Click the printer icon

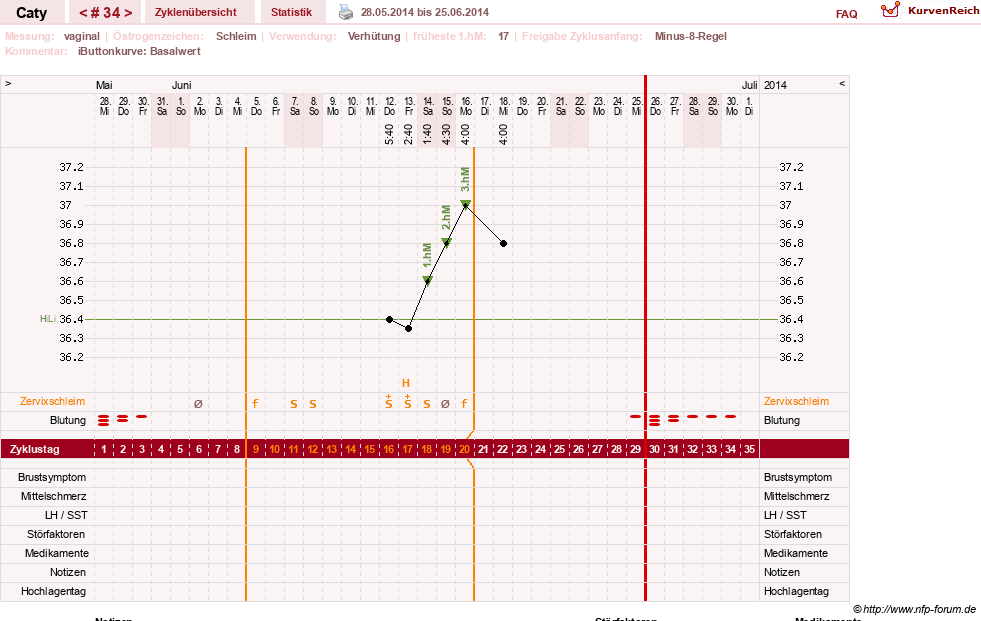346,12
